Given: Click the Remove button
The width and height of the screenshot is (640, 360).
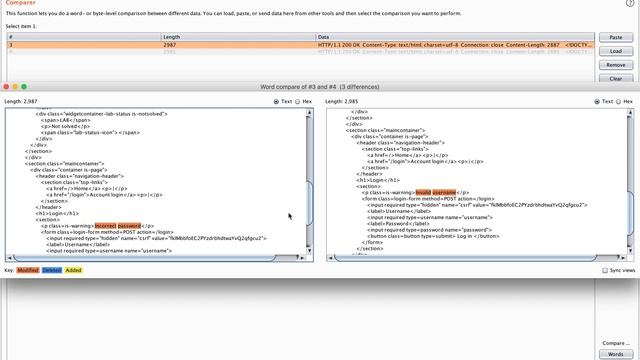Looking at the screenshot, I should coord(616,65).
